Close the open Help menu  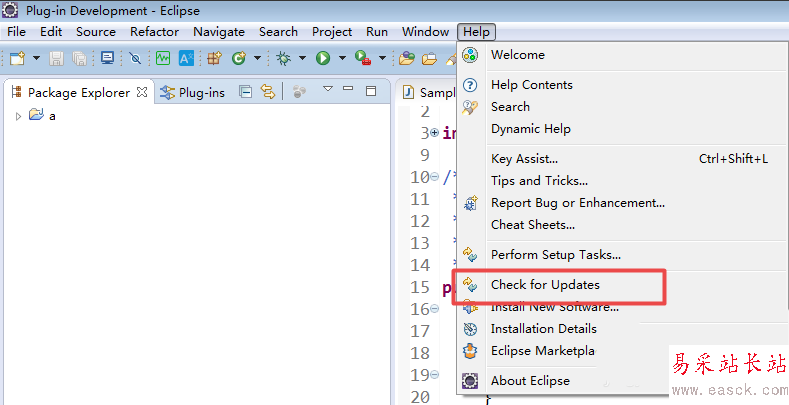(x=477, y=32)
